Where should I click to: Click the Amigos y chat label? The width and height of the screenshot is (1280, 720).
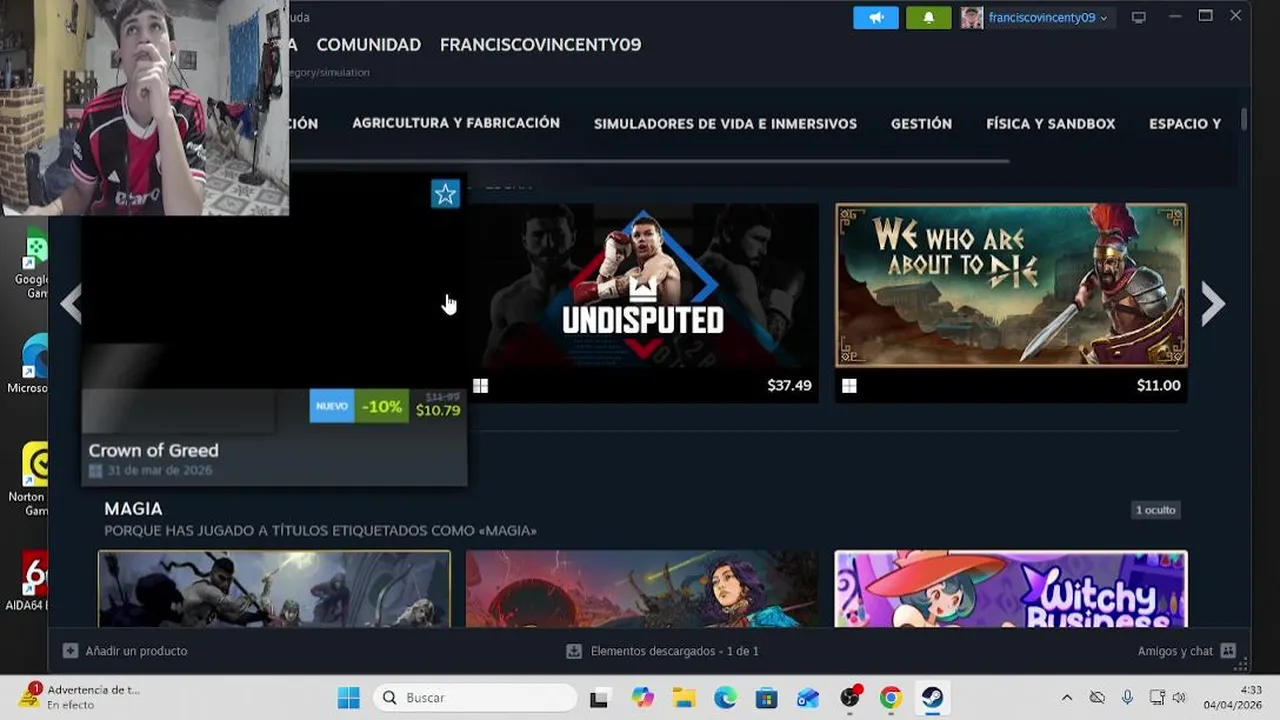pos(1175,651)
